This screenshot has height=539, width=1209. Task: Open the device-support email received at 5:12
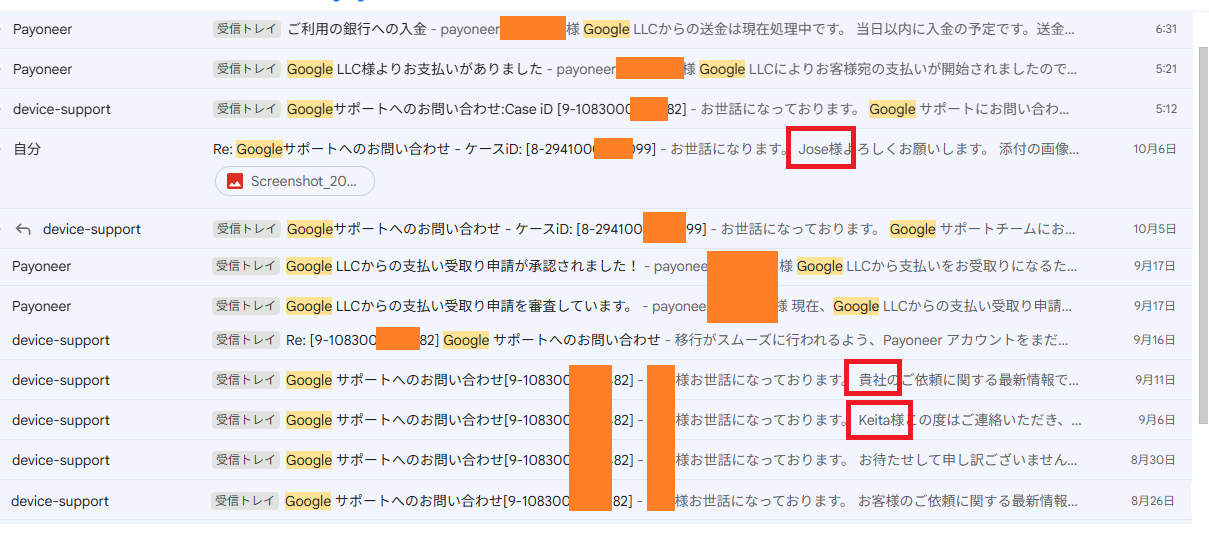point(596,109)
